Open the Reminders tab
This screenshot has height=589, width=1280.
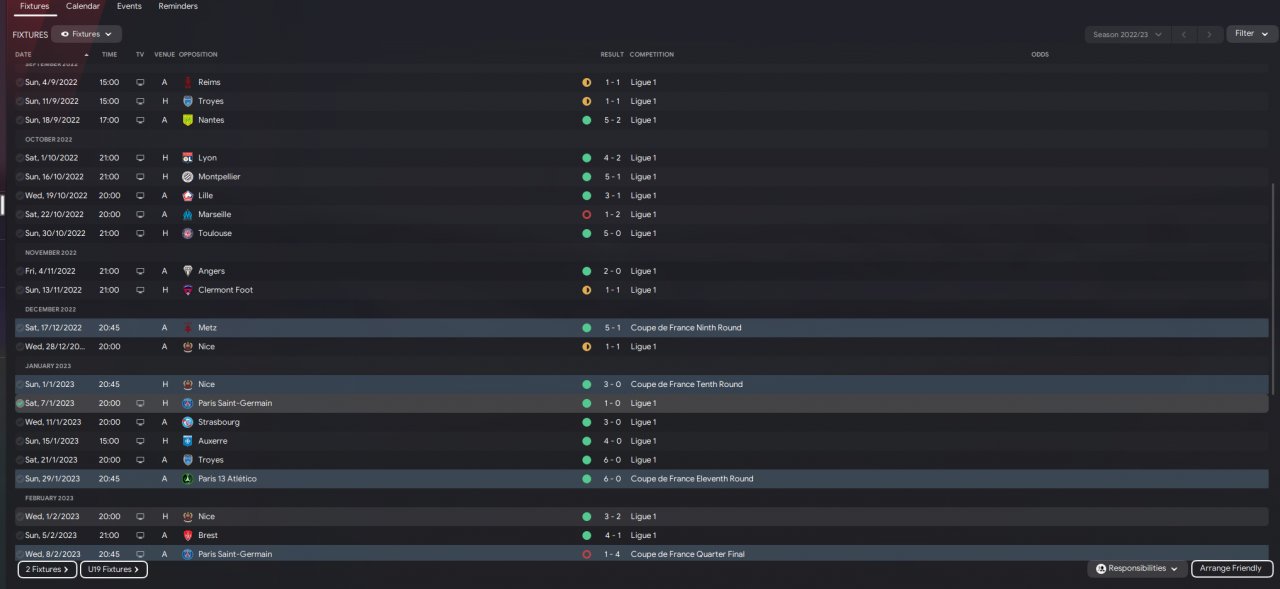178,6
